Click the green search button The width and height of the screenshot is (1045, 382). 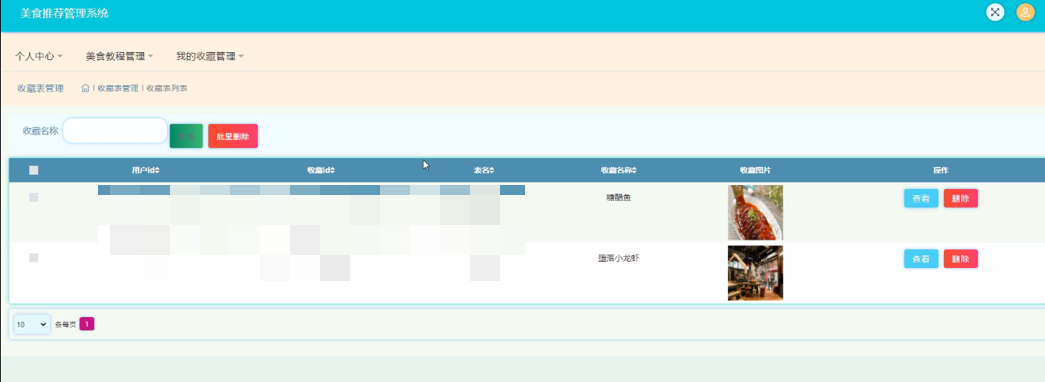coord(186,136)
